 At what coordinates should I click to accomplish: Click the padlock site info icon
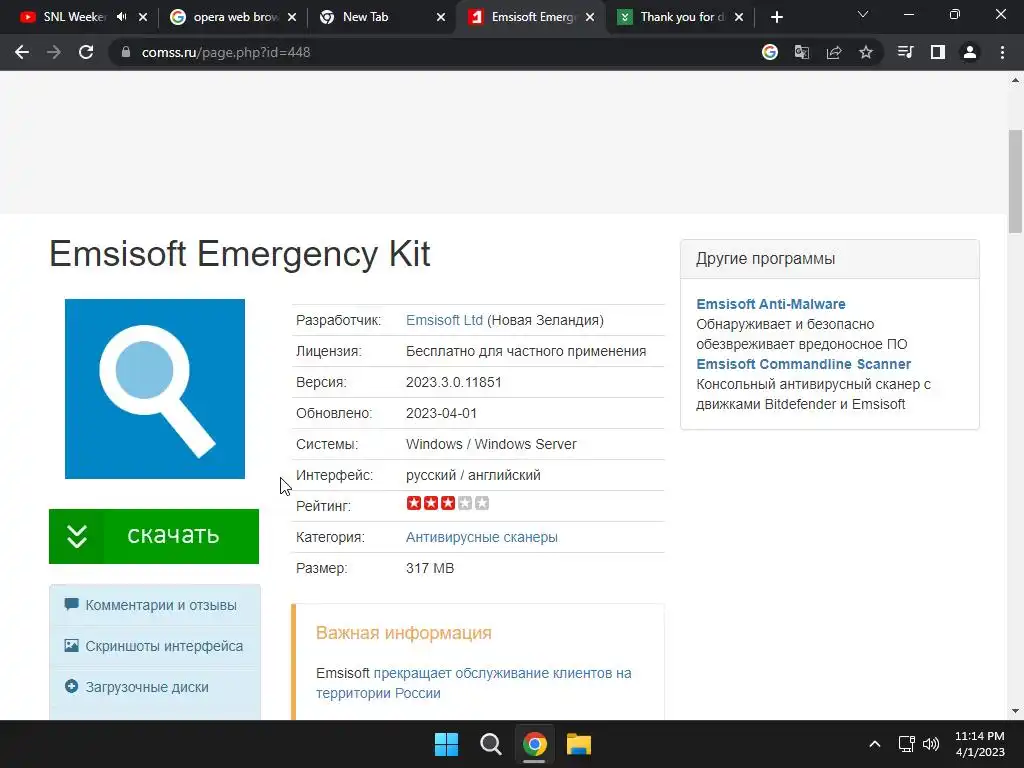(126, 52)
